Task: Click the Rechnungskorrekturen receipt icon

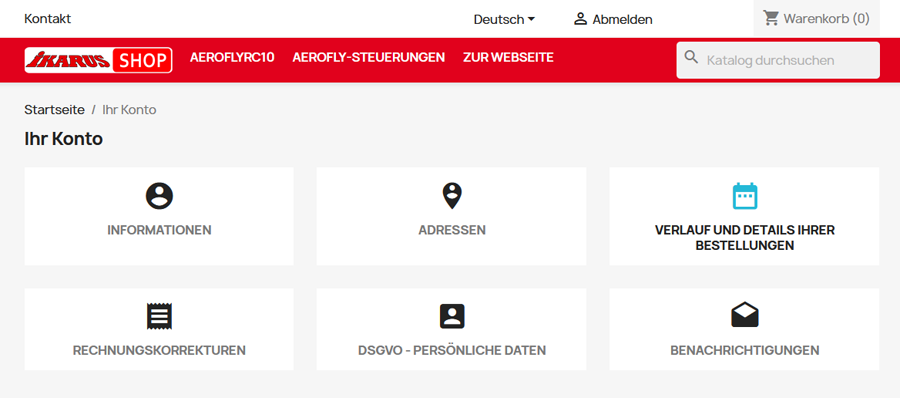Action: click(159, 316)
